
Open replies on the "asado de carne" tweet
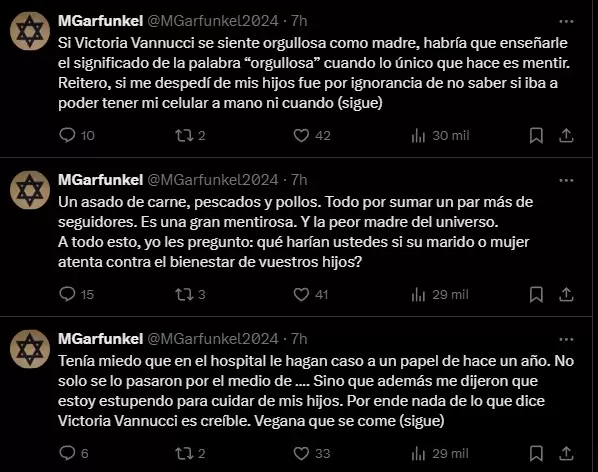click(x=76, y=294)
